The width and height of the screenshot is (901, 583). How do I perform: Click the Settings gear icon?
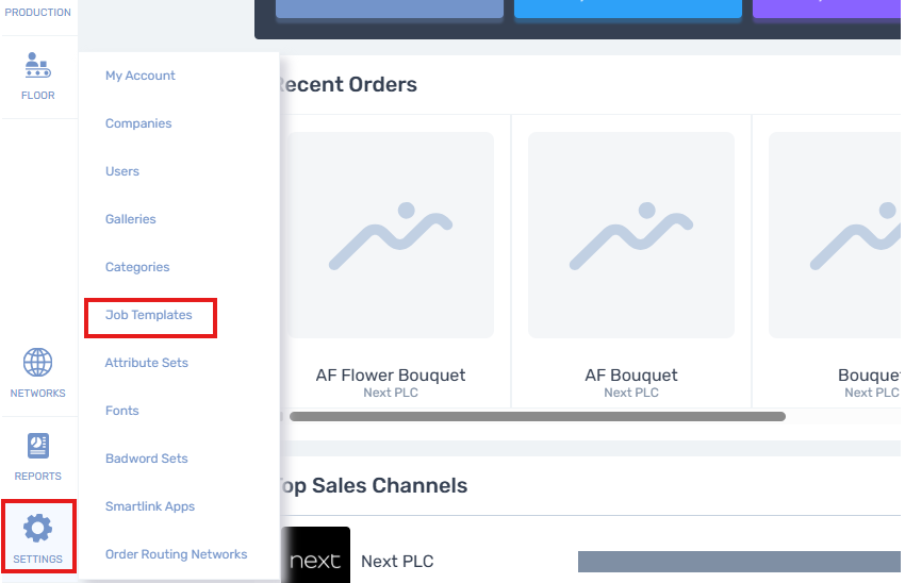pyautogui.click(x=38, y=528)
